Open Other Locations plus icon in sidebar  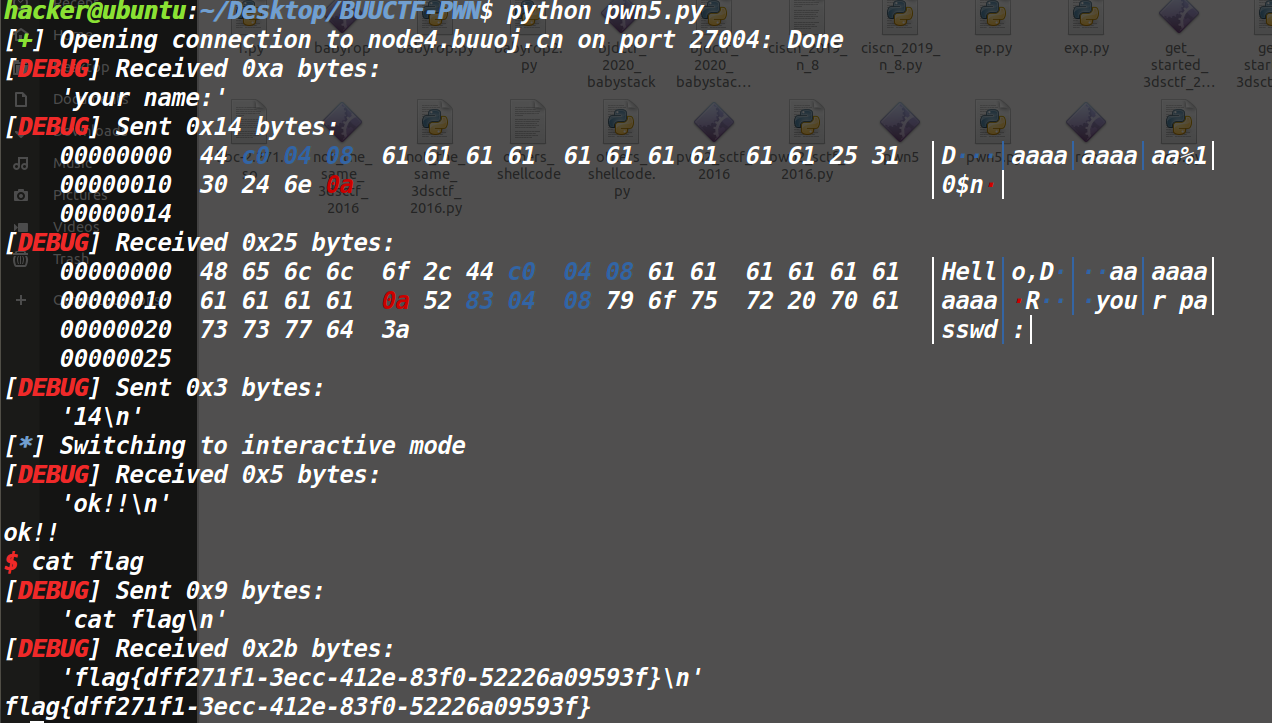pos(20,300)
